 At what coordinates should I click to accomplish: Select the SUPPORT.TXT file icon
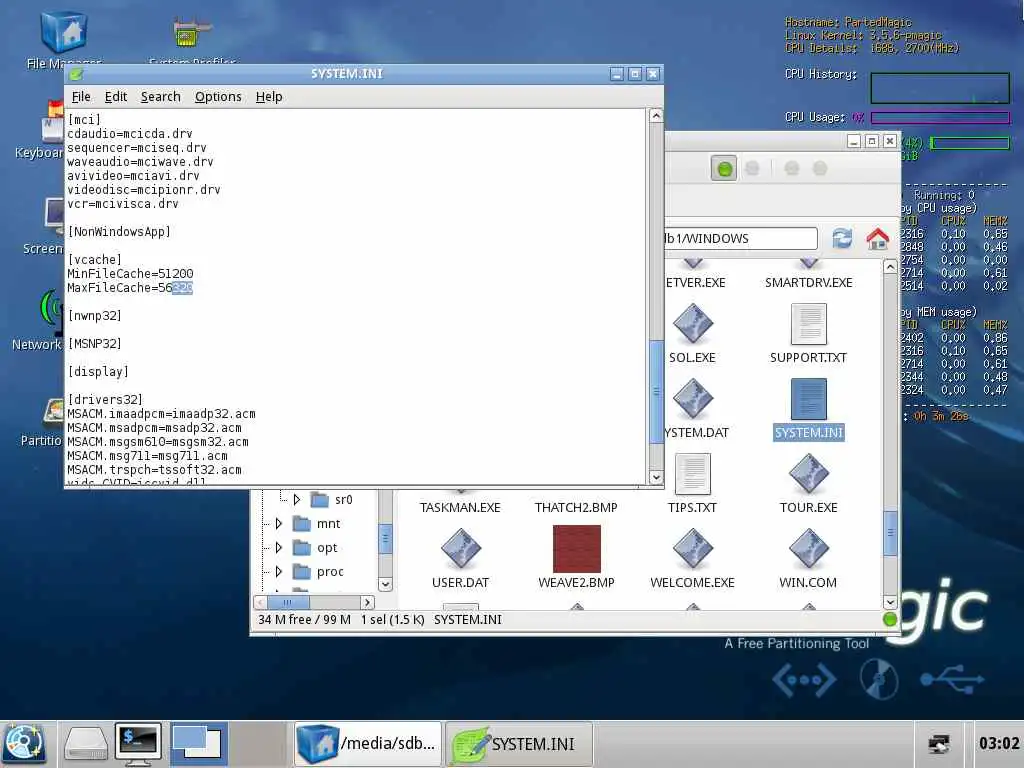point(808,324)
